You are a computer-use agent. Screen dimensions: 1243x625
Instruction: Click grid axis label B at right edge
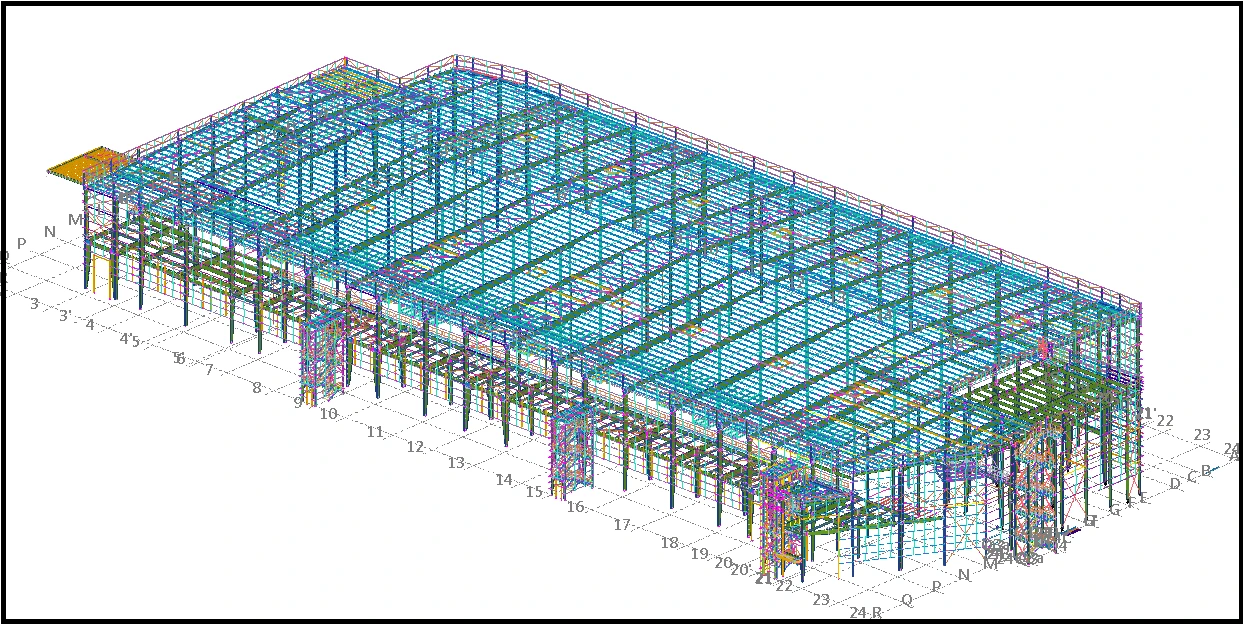tap(1205, 470)
